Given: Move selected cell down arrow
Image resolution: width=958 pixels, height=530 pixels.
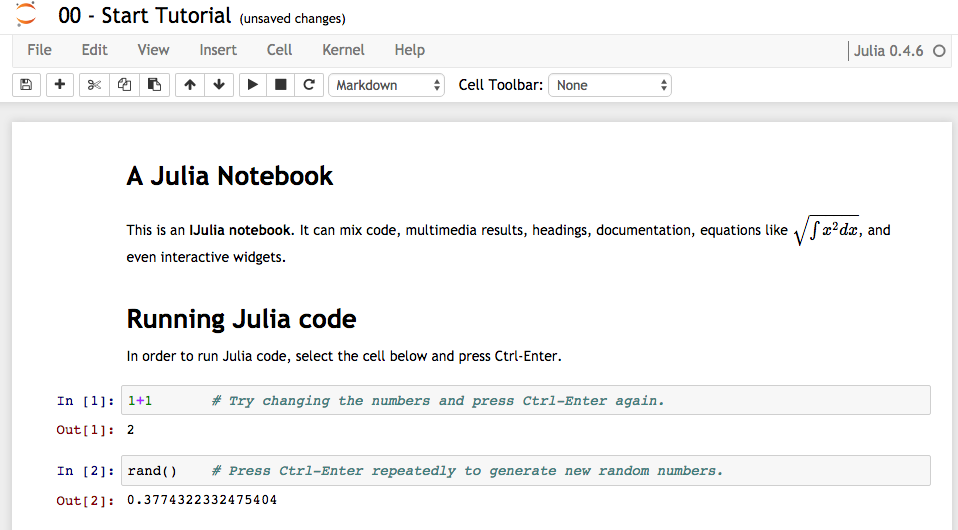Looking at the screenshot, I should coord(219,85).
